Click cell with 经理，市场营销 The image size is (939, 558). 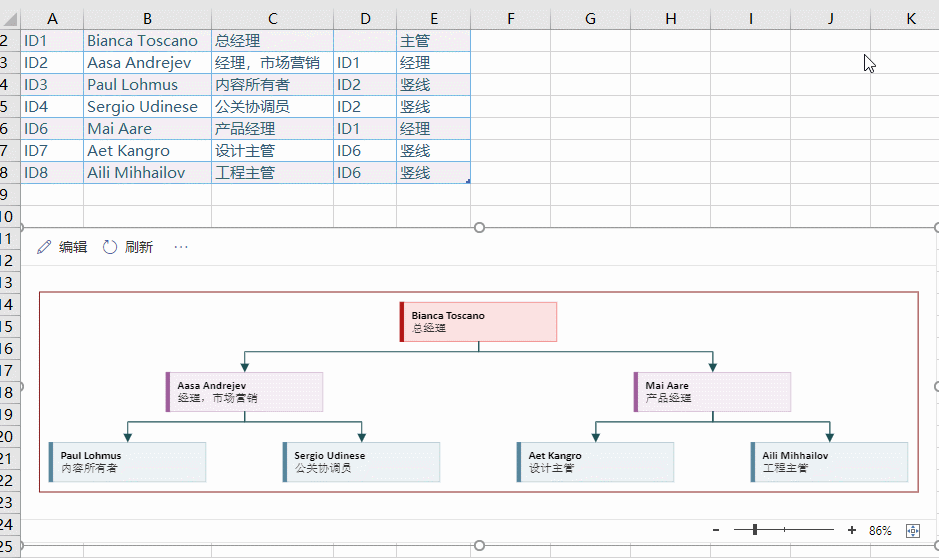tap(272, 63)
